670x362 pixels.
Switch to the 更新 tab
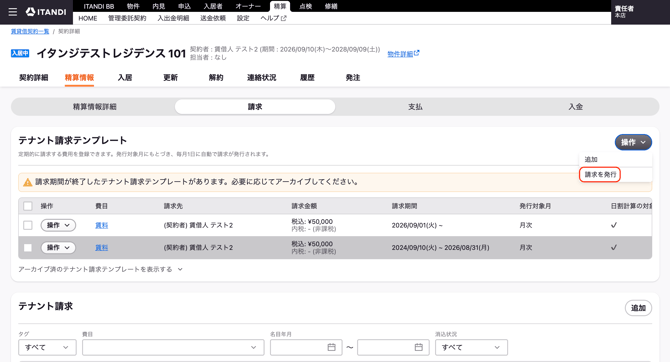point(170,78)
